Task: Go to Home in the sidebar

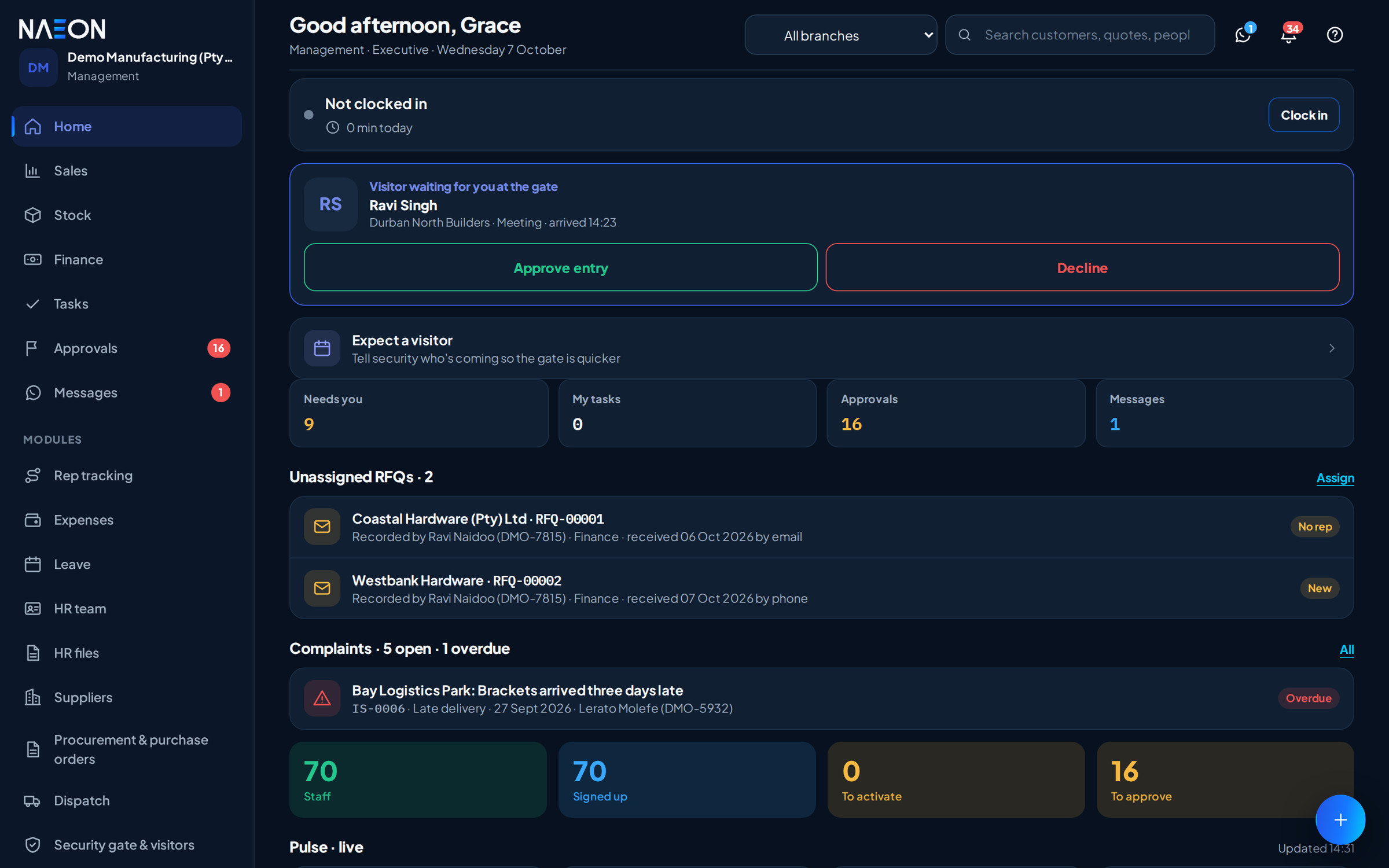Action: (127, 126)
